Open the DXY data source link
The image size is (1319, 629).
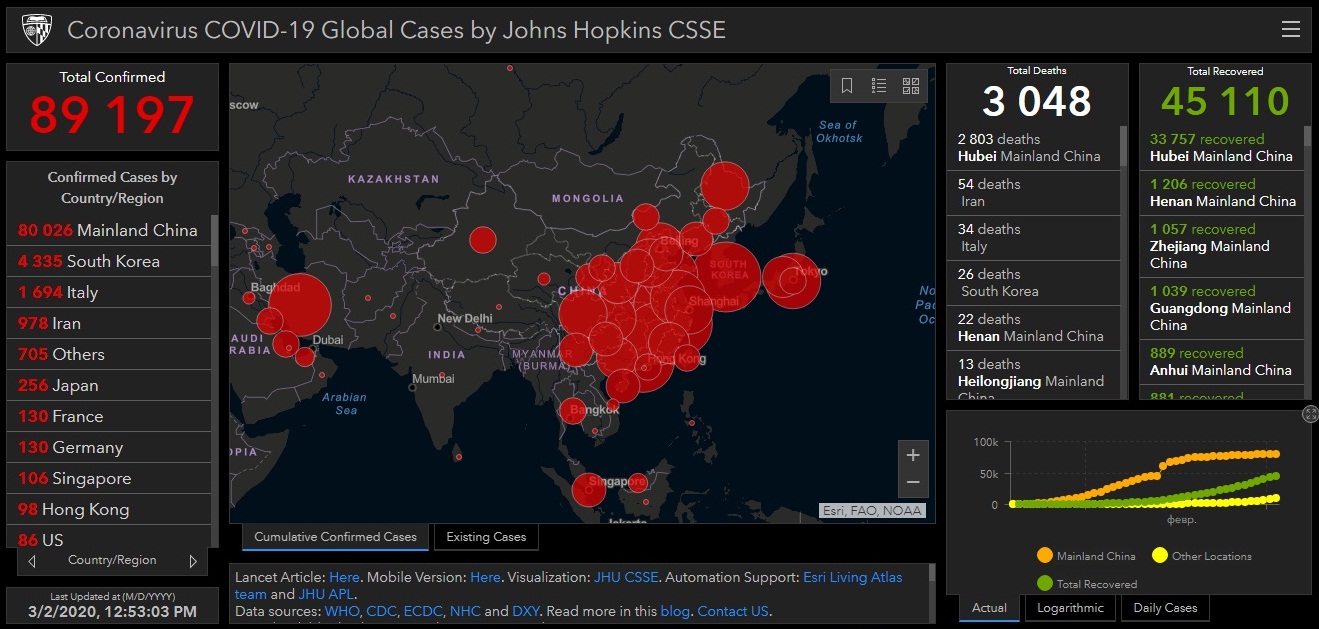(526, 611)
